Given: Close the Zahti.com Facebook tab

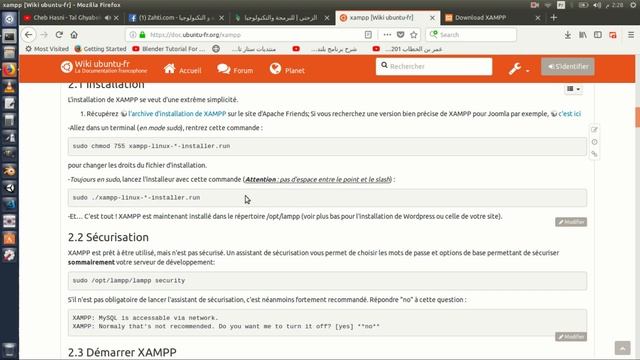Looking at the screenshot, I should click(221, 18).
